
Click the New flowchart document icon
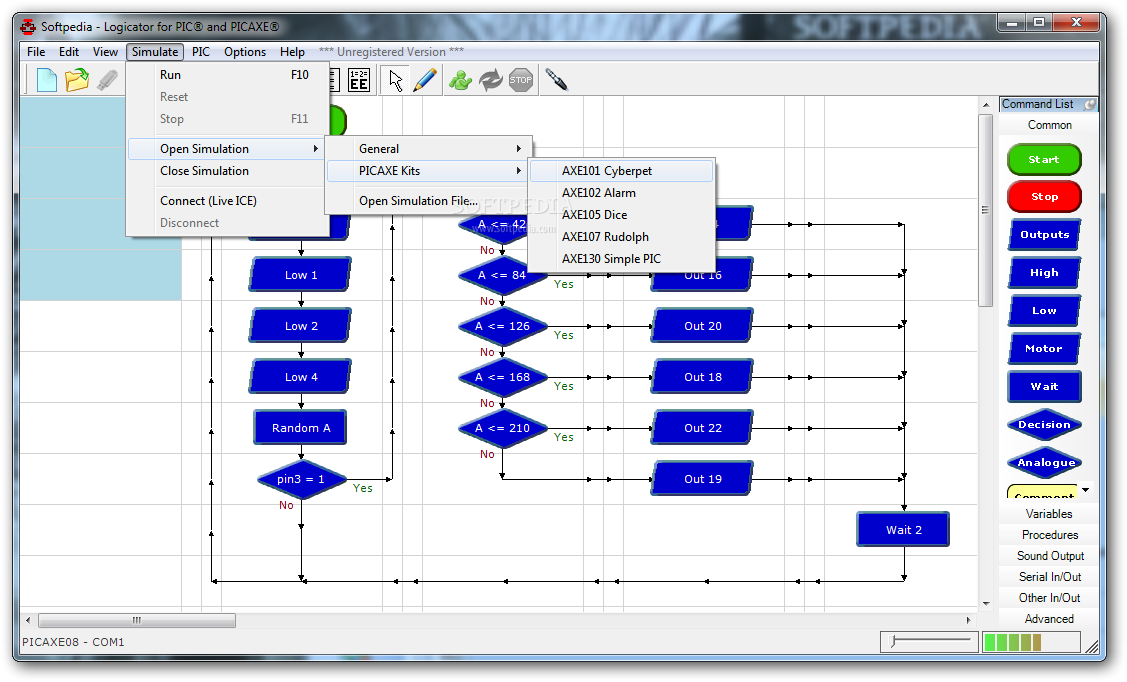pyautogui.click(x=47, y=80)
